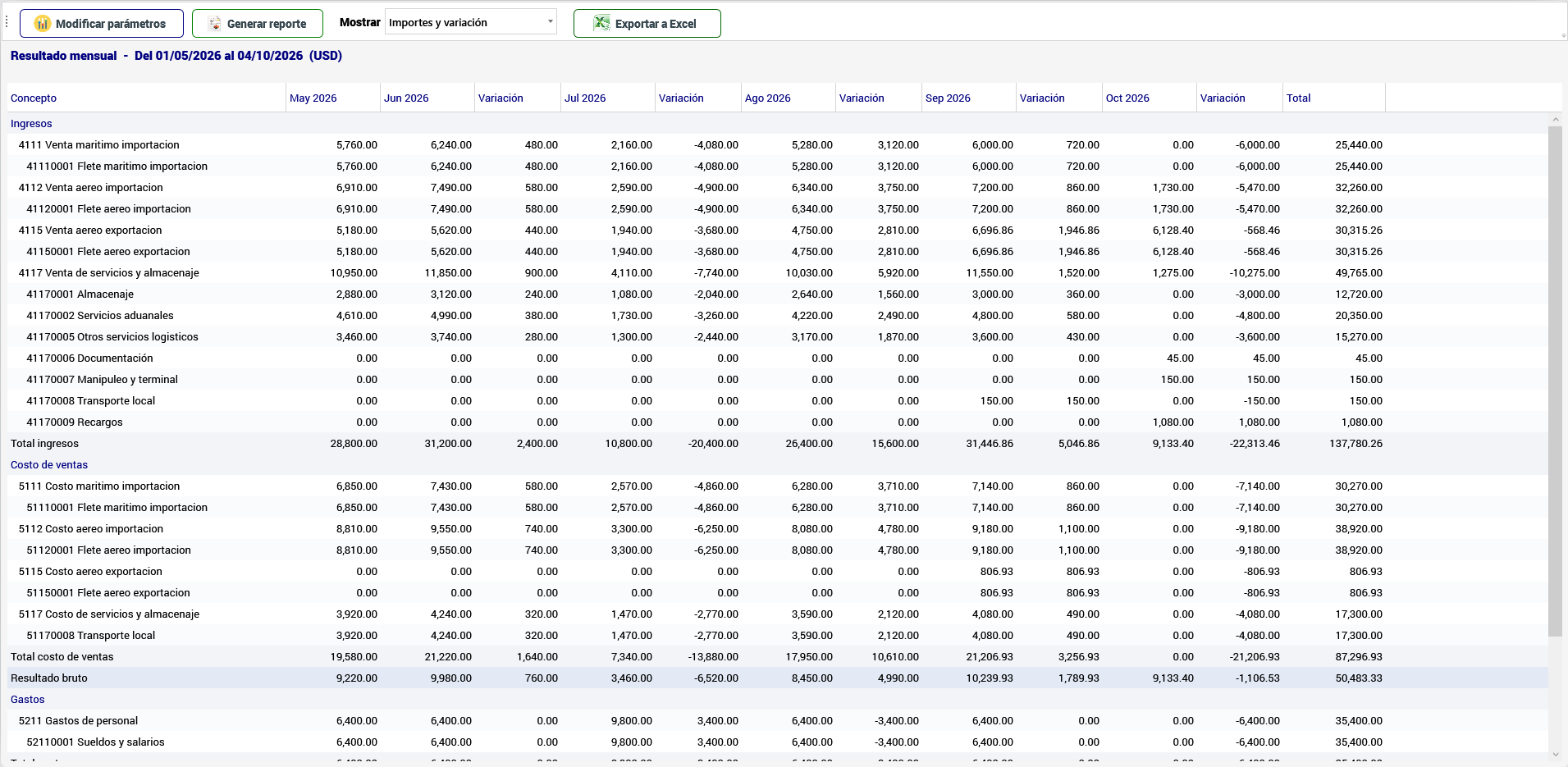The height and width of the screenshot is (767, 1568).
Task: Click the toolbar overflow arrow at far right
Action: 1563,36
